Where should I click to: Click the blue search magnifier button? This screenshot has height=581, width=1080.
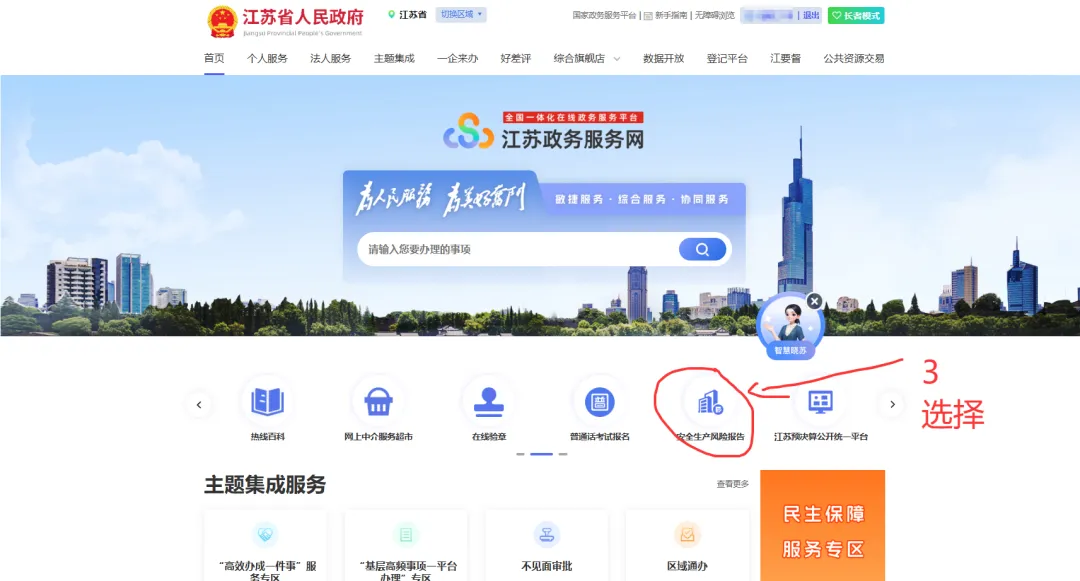click(702, 249)
